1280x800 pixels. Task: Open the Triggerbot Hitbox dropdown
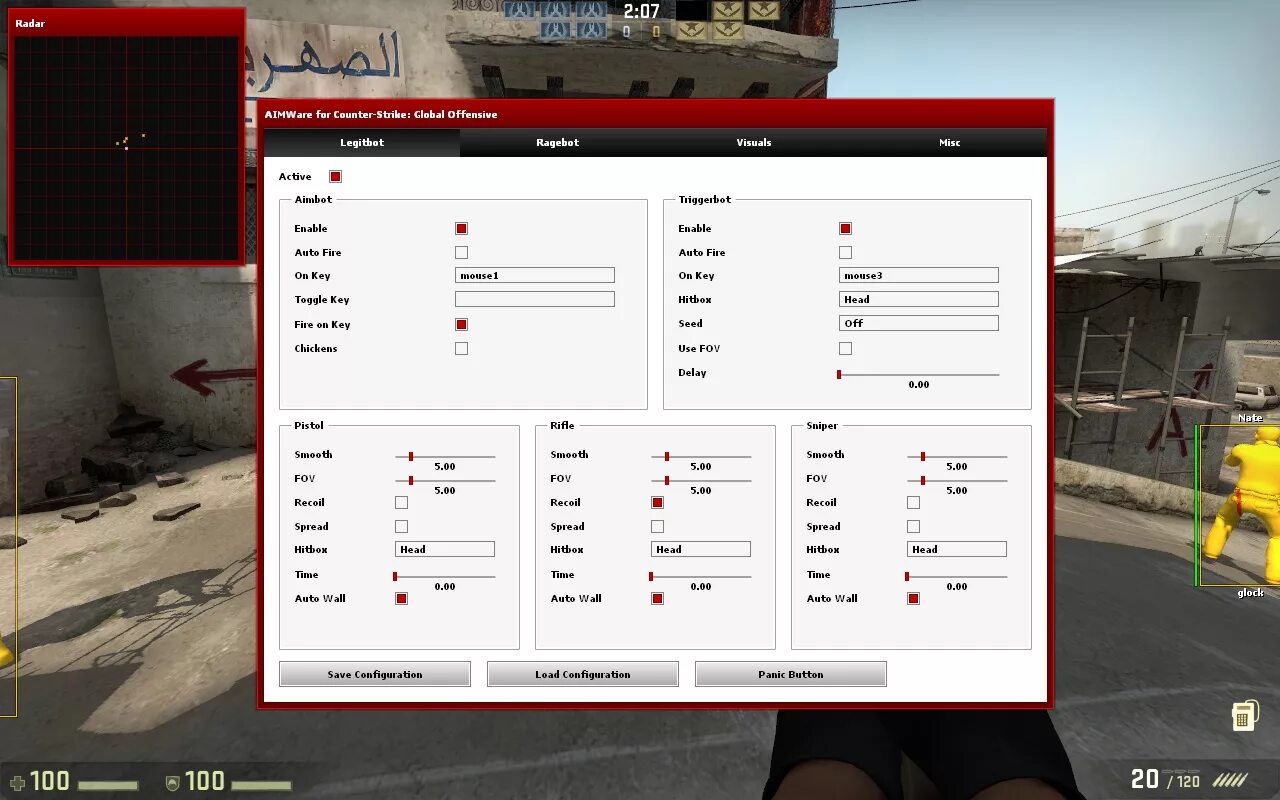[x=919, y=299]
